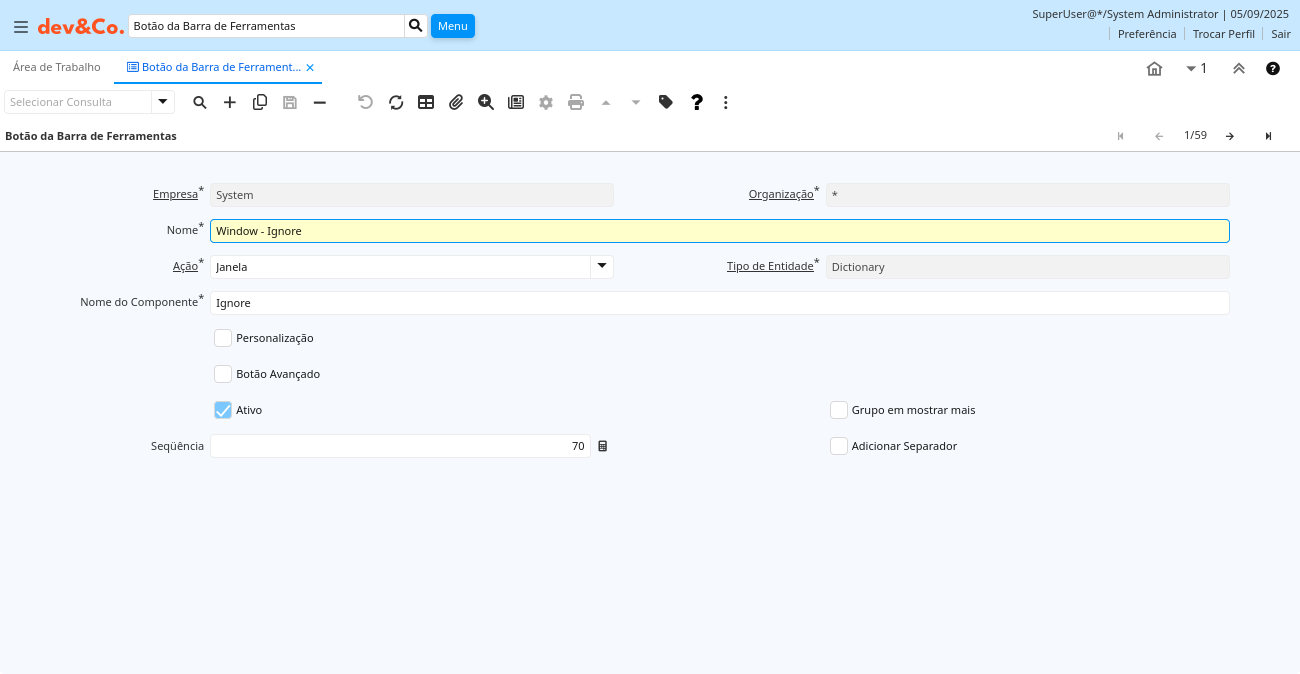Open the calculator next to Seqüência
Image resolution: width=1300 pixels, height=674 pixels.
602,446
